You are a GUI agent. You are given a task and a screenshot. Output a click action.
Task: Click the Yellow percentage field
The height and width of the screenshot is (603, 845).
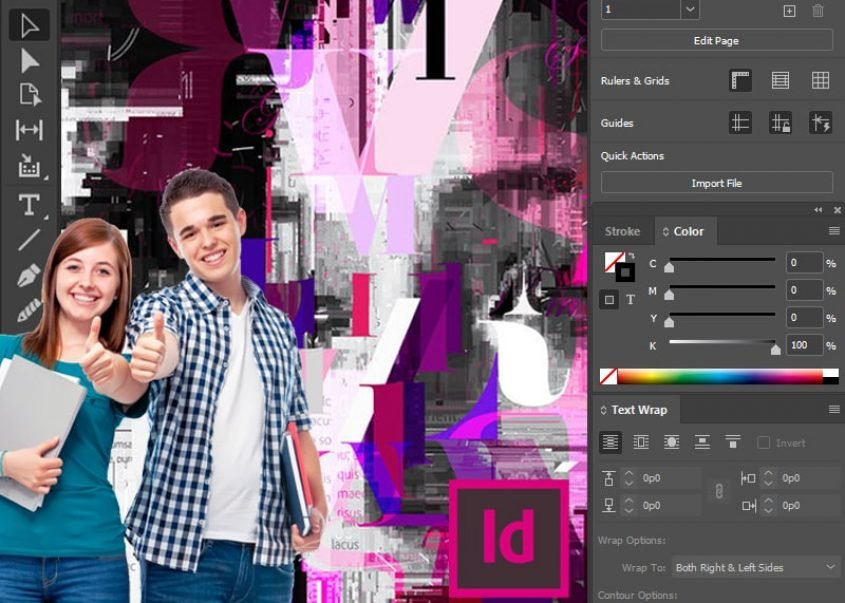804,318
